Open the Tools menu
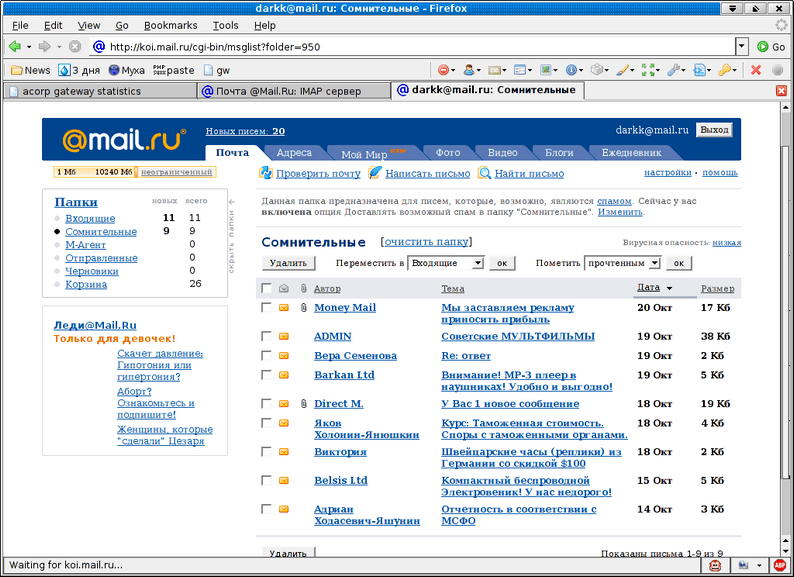The width and height of the screenshot is (794, 577). [x=225, y=25]
